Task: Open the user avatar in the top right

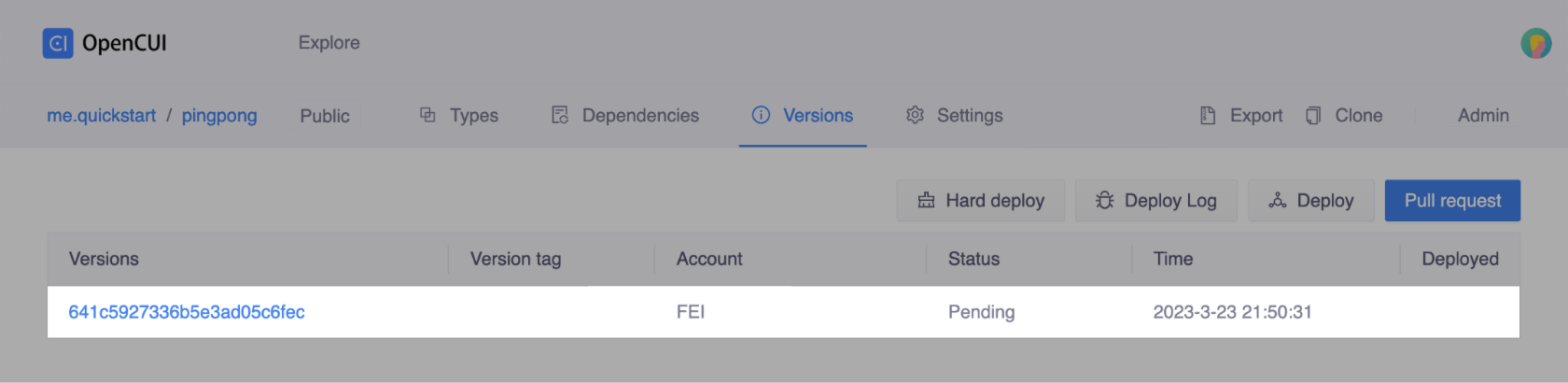Action: [x=1535, y=43]
